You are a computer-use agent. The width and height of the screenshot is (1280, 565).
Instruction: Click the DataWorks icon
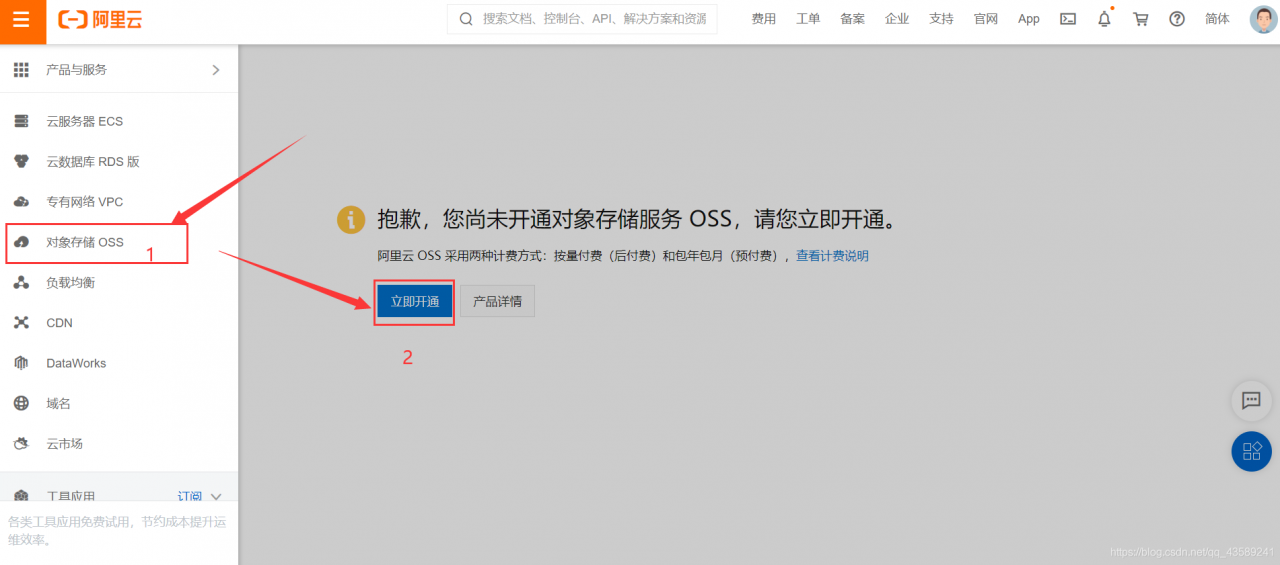[x=21, y=363]
